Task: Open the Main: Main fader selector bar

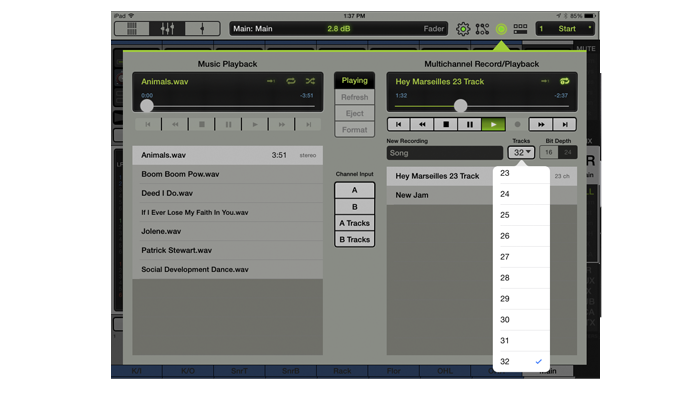Action: click(x=338, y=29)
